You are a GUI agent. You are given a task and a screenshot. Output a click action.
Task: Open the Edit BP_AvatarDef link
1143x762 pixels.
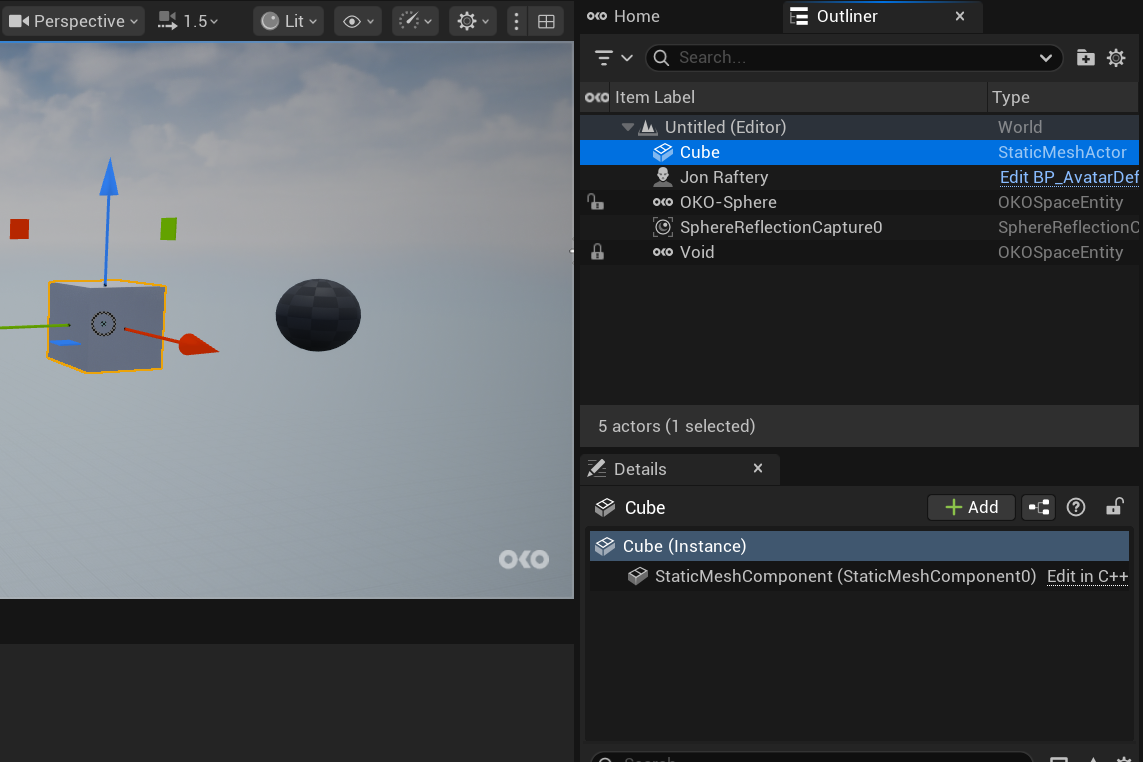[1069, 177]
